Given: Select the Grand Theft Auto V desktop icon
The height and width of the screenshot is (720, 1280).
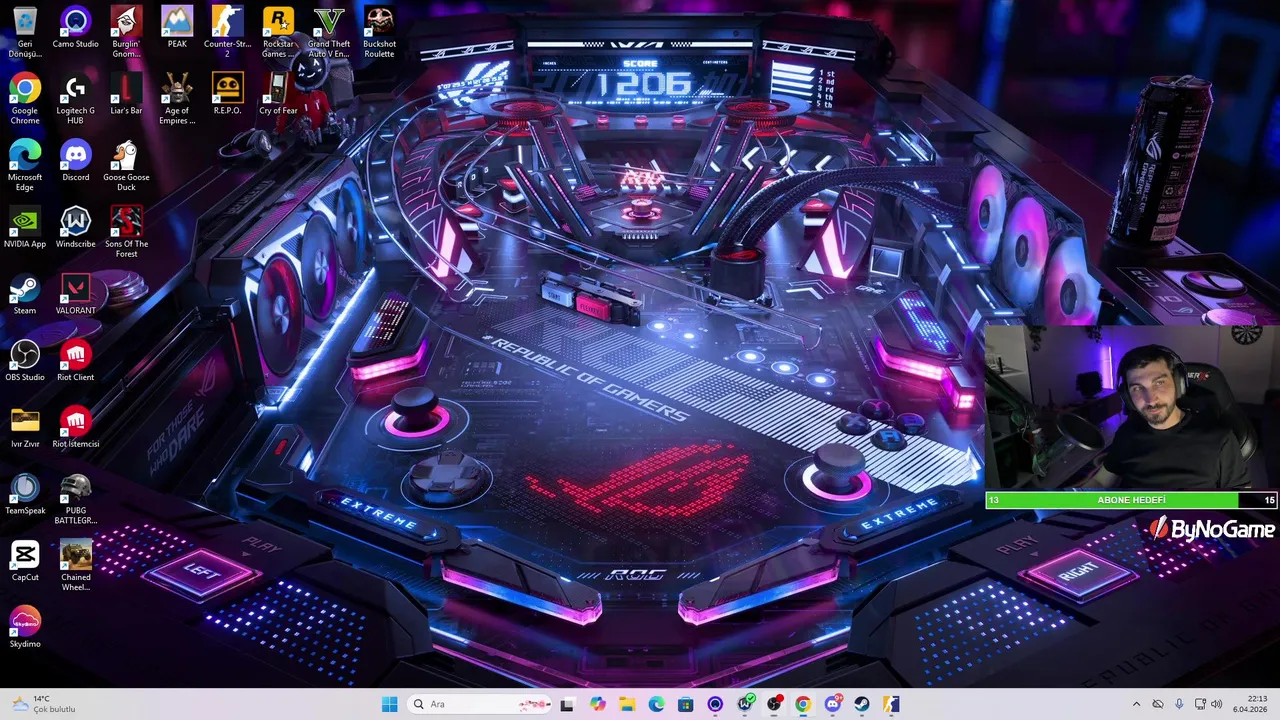Looking at the screenshot, I should click(329, 32).
